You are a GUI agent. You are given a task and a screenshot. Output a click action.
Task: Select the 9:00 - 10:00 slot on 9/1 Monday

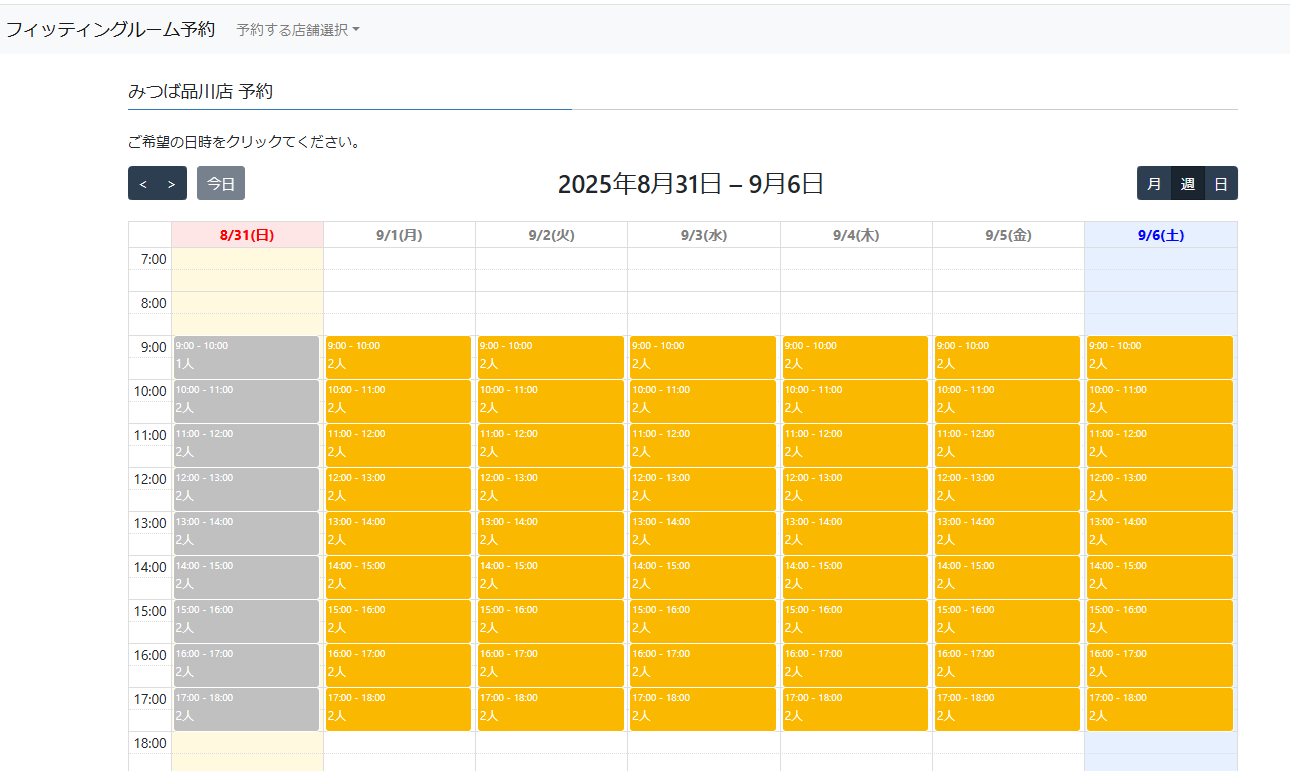(398, 357)
